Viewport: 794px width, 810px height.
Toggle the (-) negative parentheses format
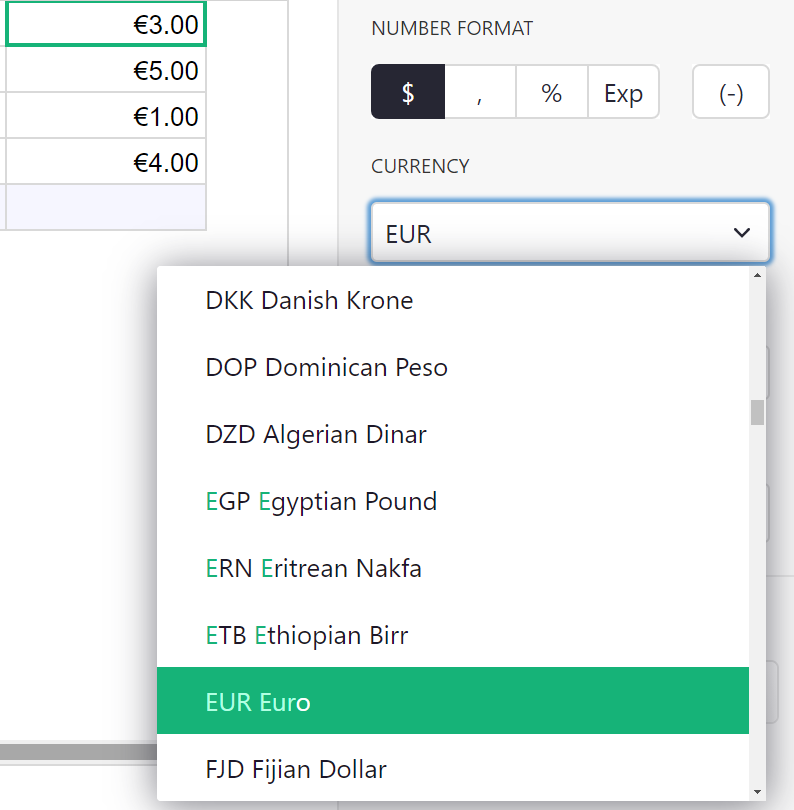731,93
